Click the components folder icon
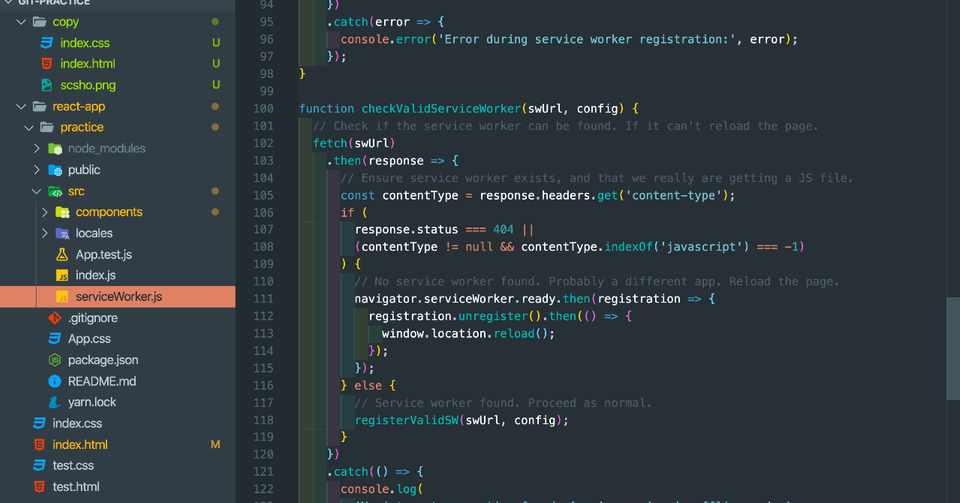The image size is (960, 503). (62, 212)
